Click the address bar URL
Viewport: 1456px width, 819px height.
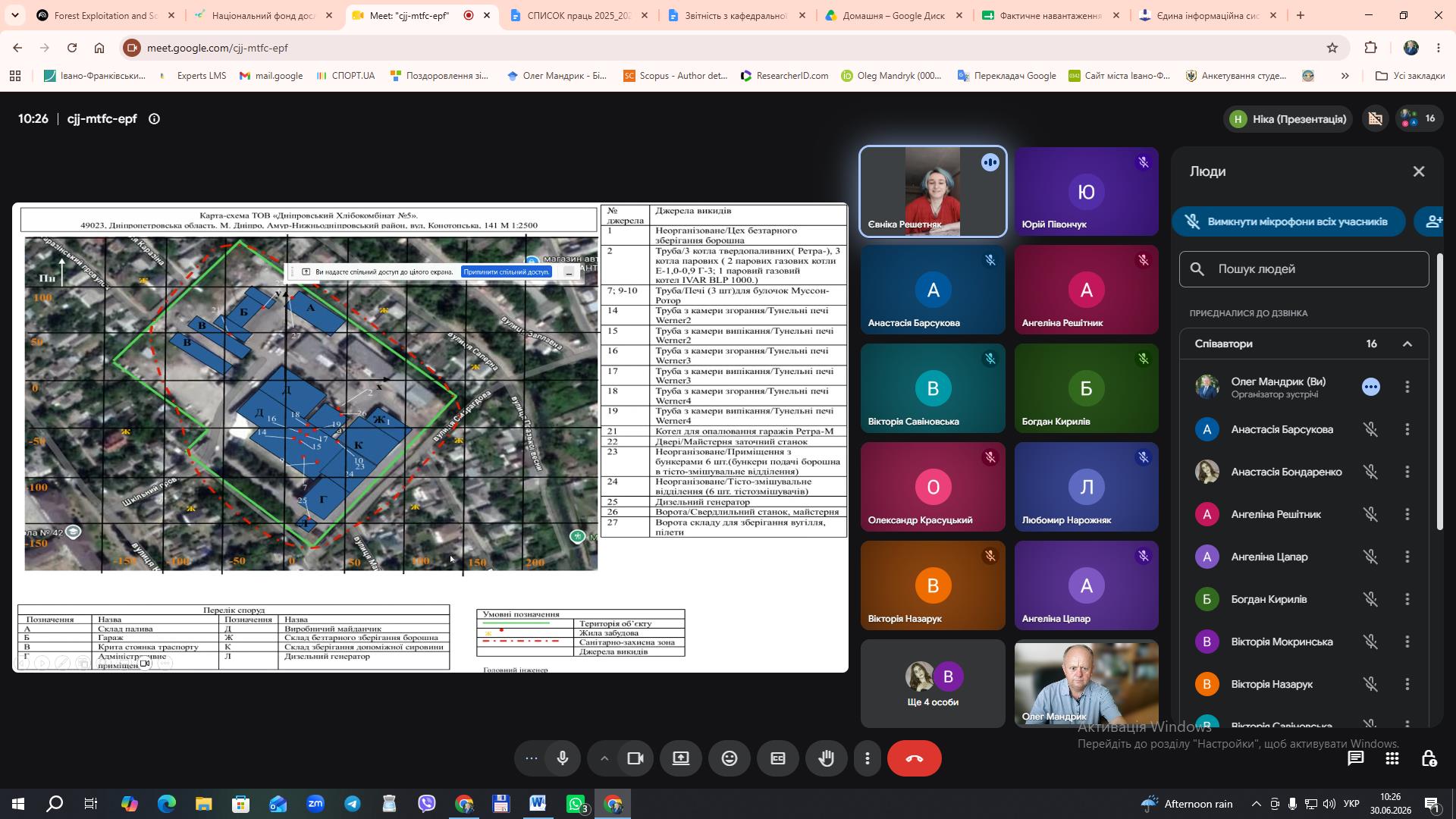coord(217,48)
